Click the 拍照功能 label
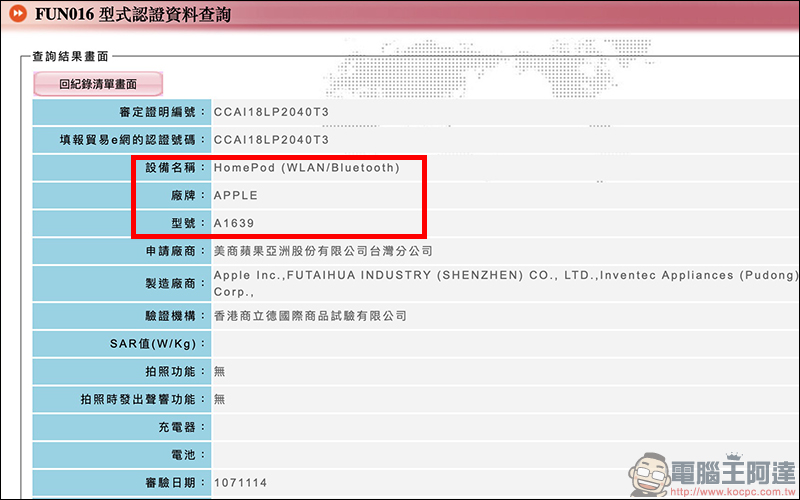 [176, 371]
